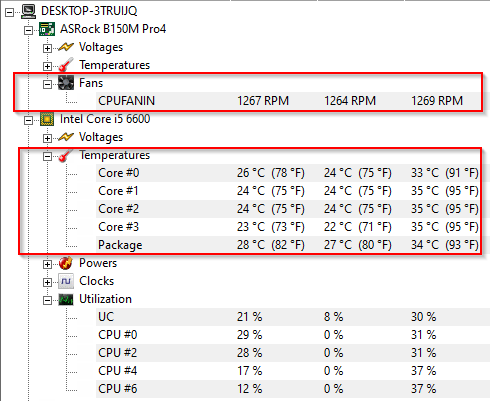
Task: Click the Intel Core i5 6600 chip icon
Action: [47, 119]
